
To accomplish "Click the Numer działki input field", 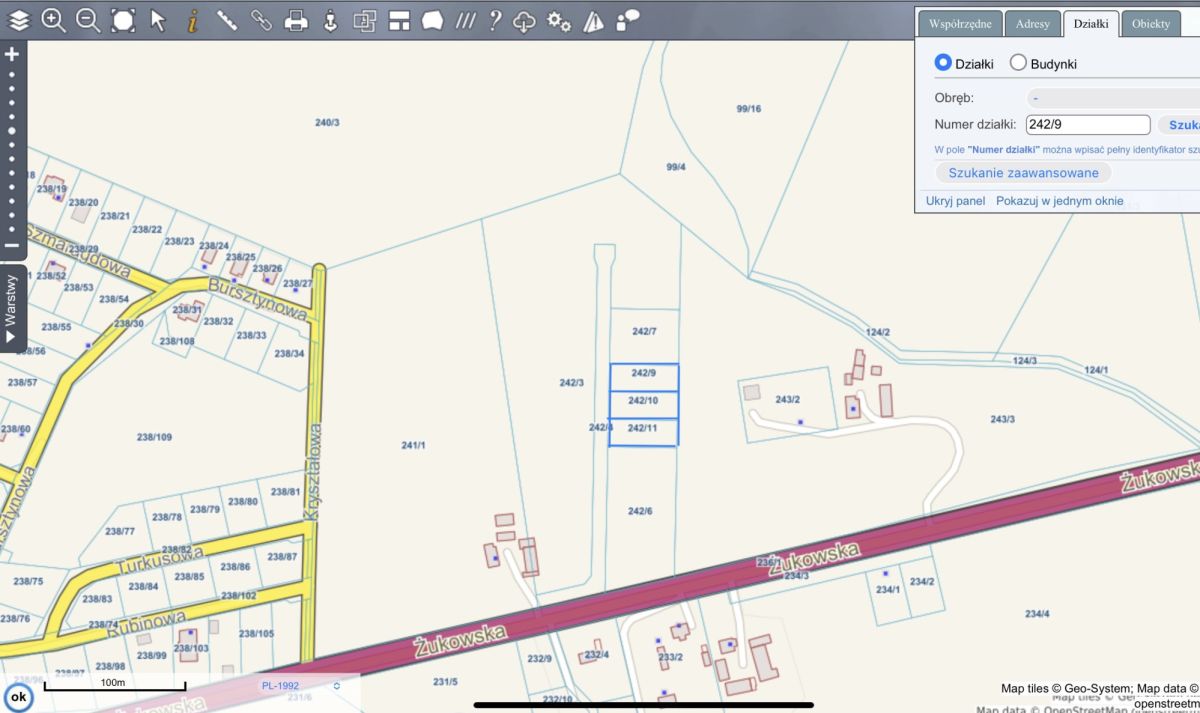I will (1087, 125).
